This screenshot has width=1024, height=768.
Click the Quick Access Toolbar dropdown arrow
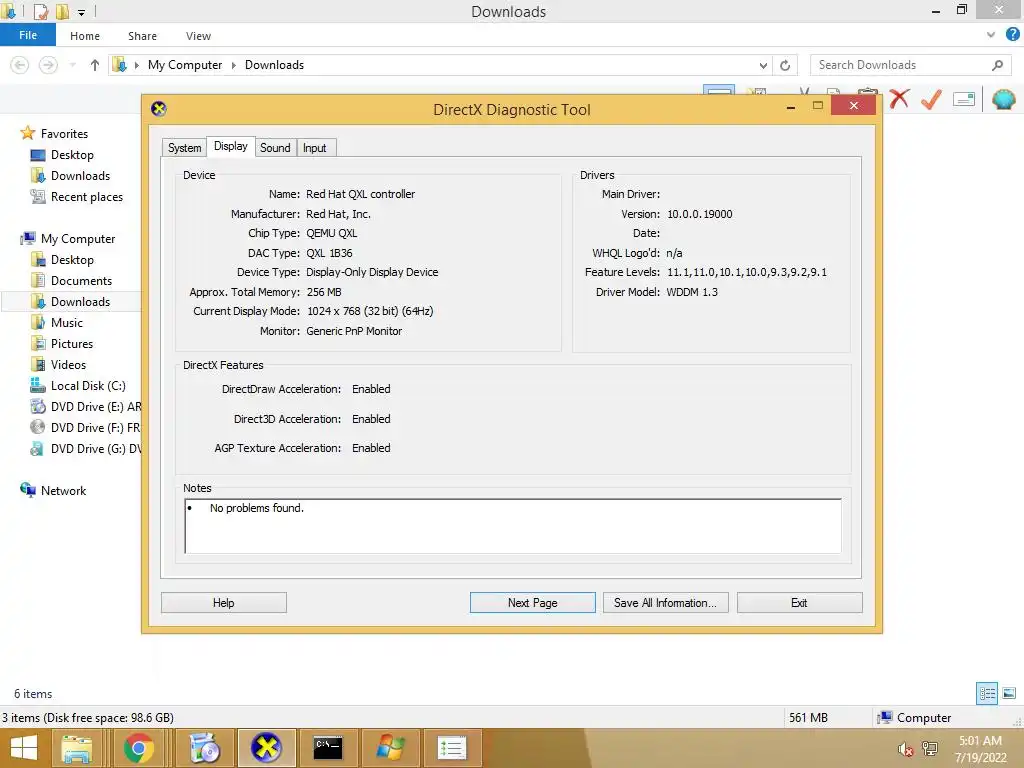click(x=82, y=12)
